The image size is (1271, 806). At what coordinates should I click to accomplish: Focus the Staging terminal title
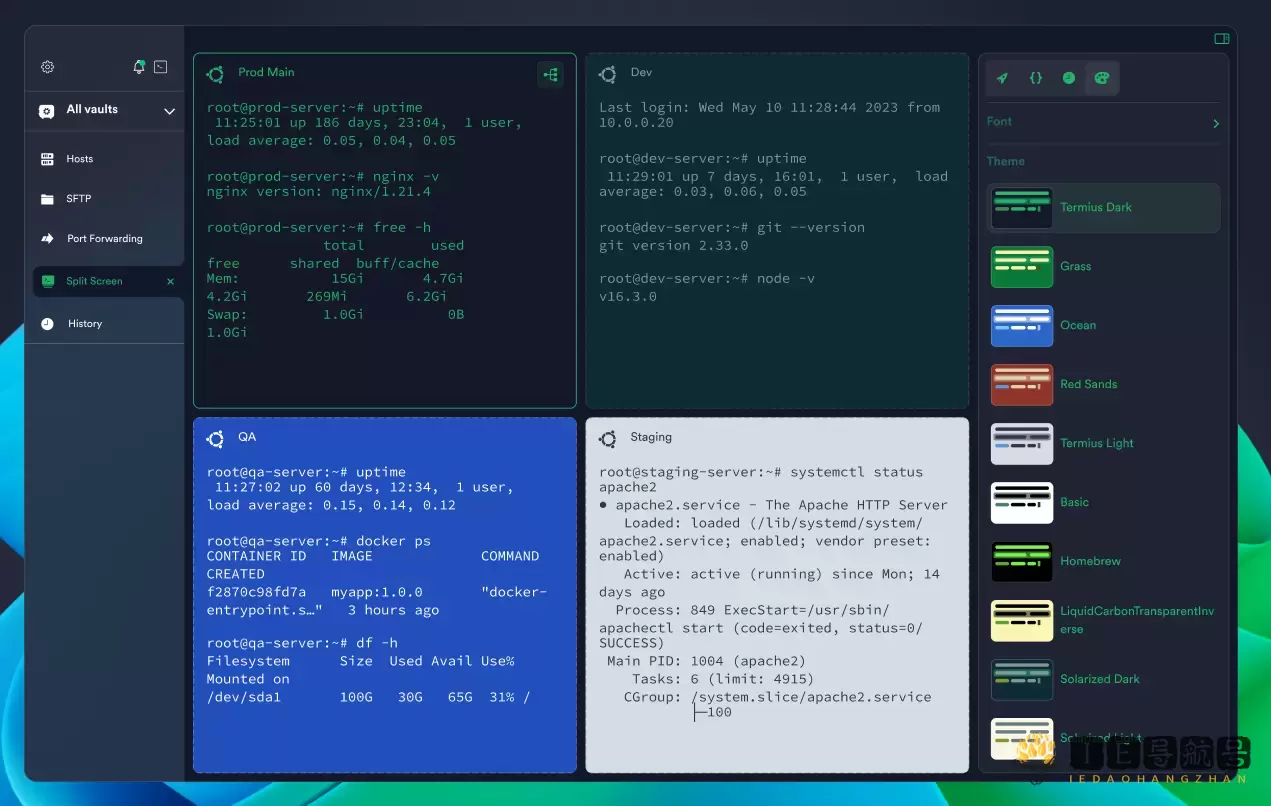click(651, 437)
